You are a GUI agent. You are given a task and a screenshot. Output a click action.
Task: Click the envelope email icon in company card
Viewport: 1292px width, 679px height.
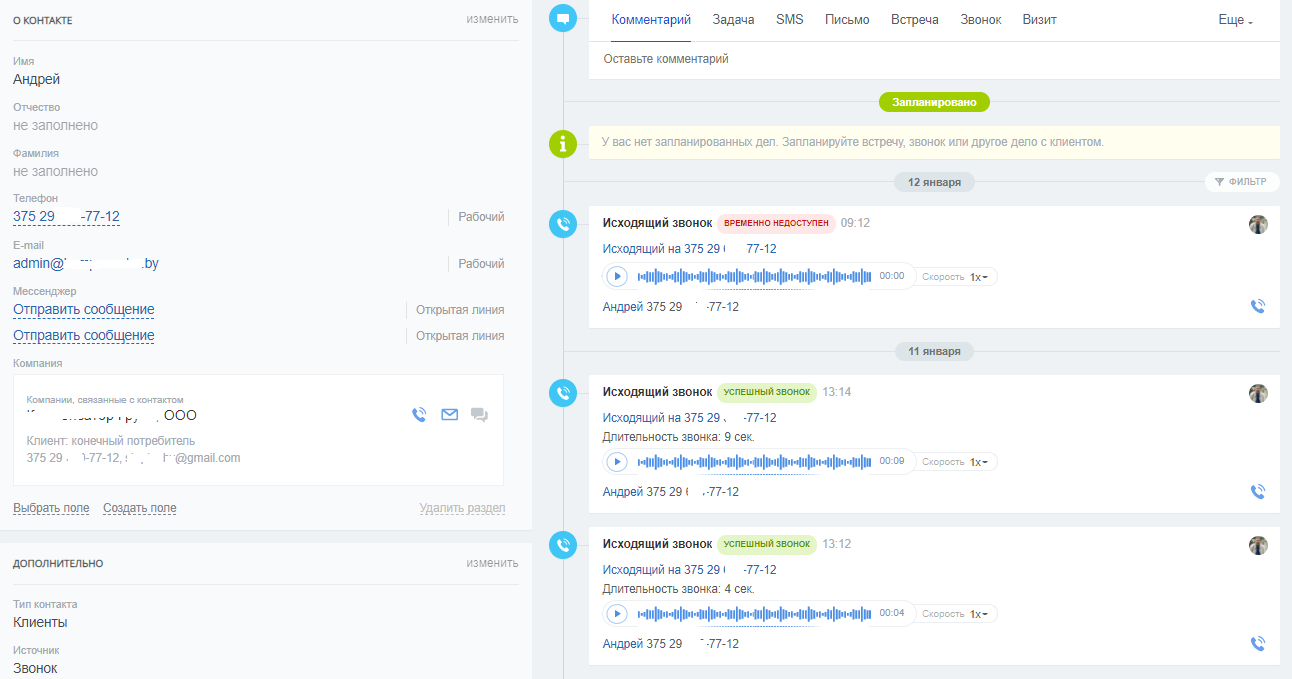[449, 415]
